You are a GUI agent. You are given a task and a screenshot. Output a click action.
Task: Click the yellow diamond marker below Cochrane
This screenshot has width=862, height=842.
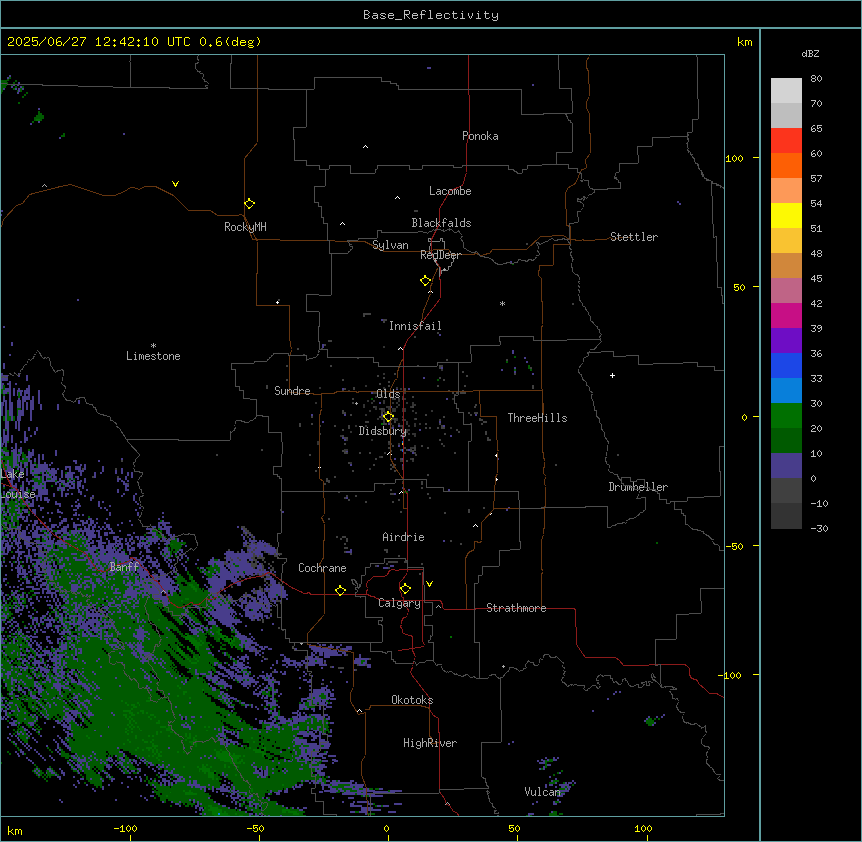pyautogui.click(x=340, y=590)
